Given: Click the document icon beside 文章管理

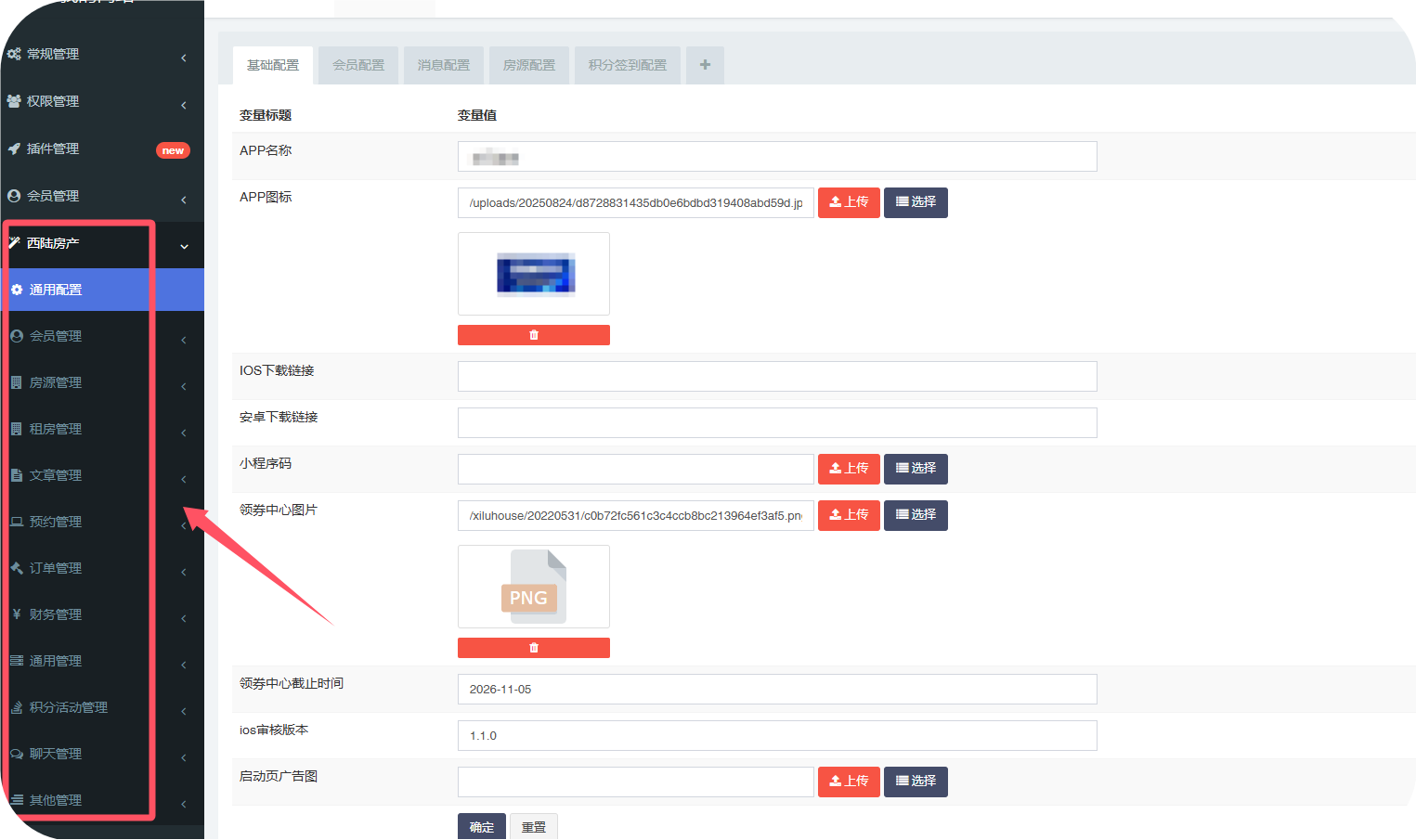Looking at the screenshot, I should pos(17,475).
